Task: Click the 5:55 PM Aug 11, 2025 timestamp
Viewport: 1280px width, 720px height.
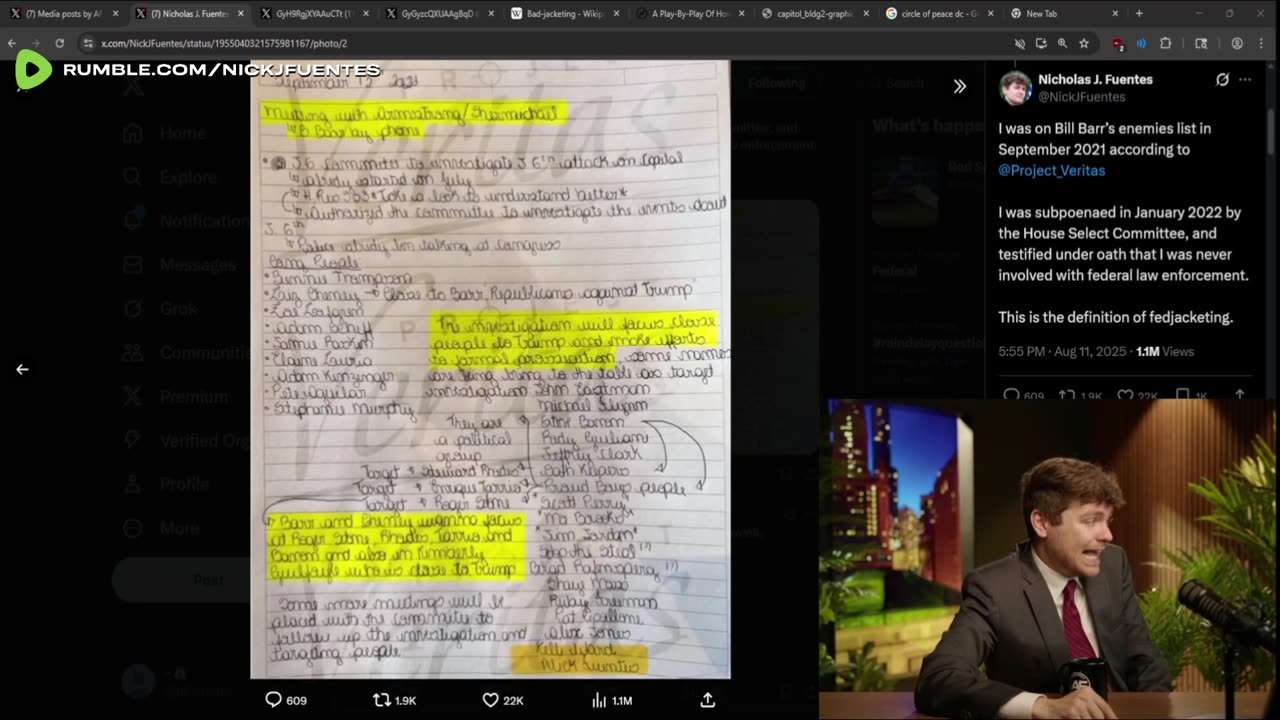Action: click(1063, 351)
